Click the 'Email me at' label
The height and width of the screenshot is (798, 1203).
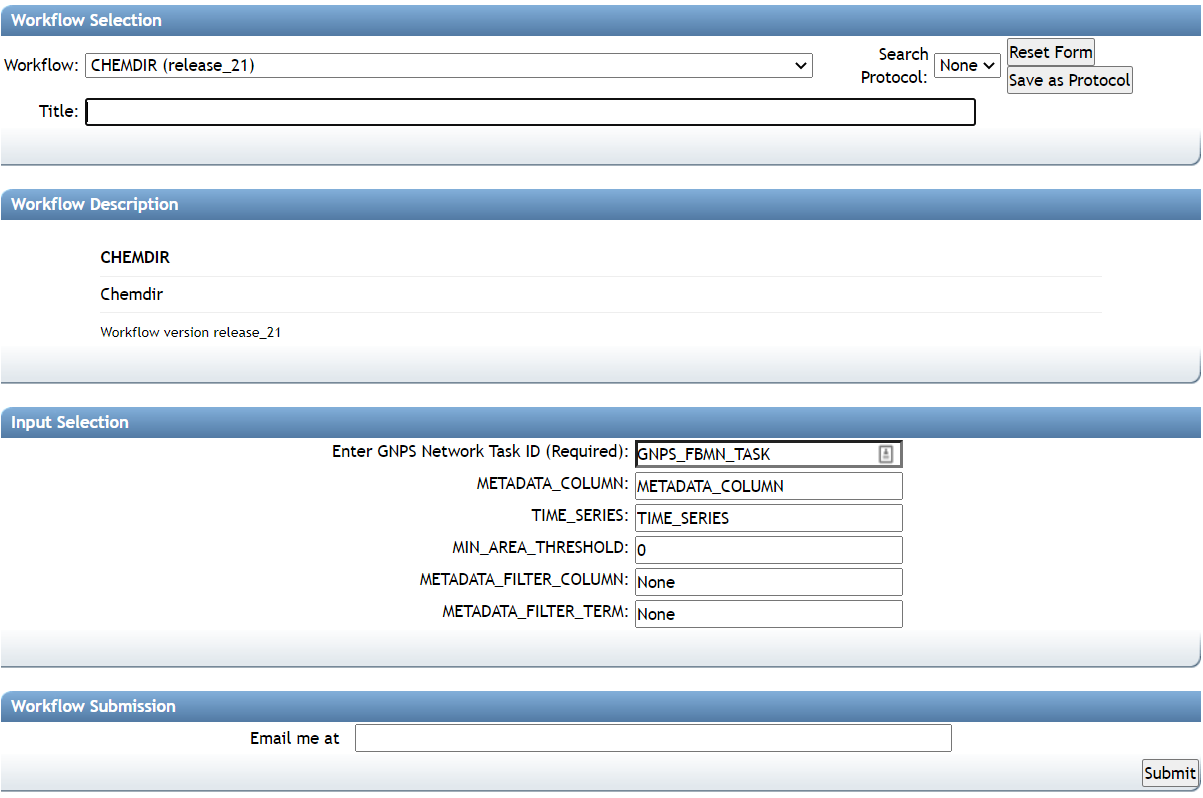[294, 738]
